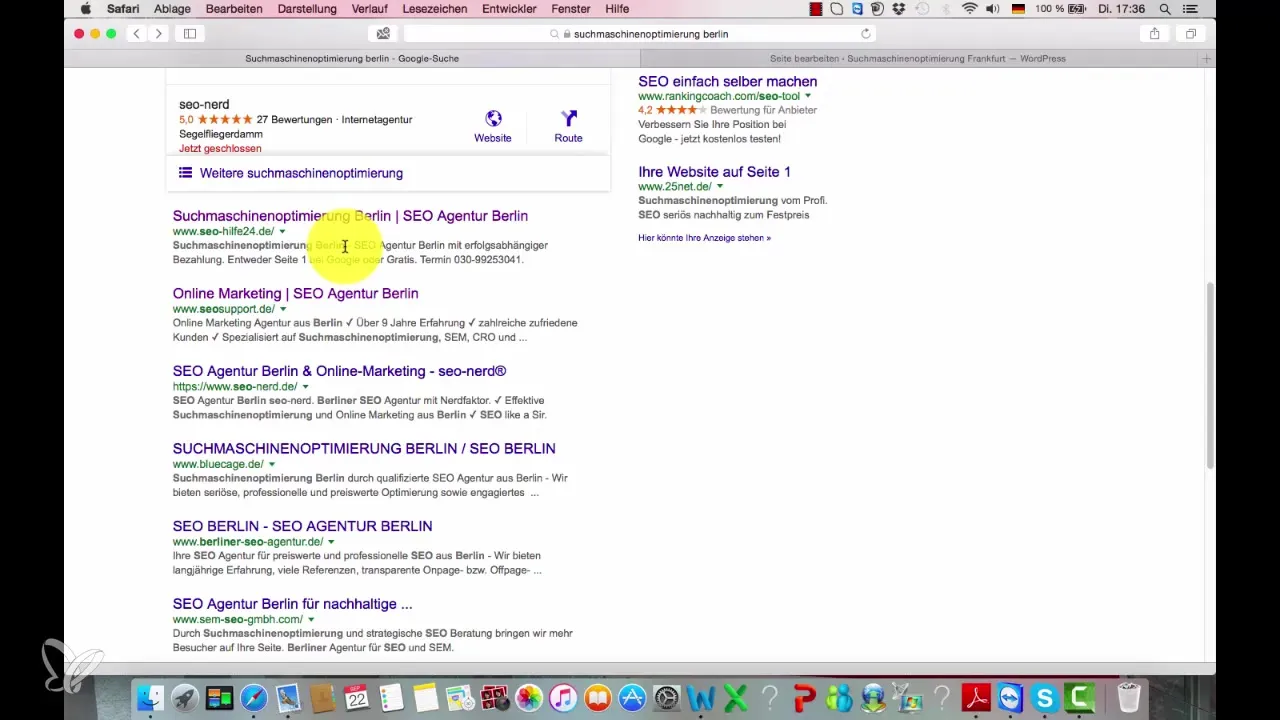Expand dropdown arrow next to www.seo-hilfe24.de
Image resolution: width=1280 pixels, height=720 pixels.
[x=282, y=232]
